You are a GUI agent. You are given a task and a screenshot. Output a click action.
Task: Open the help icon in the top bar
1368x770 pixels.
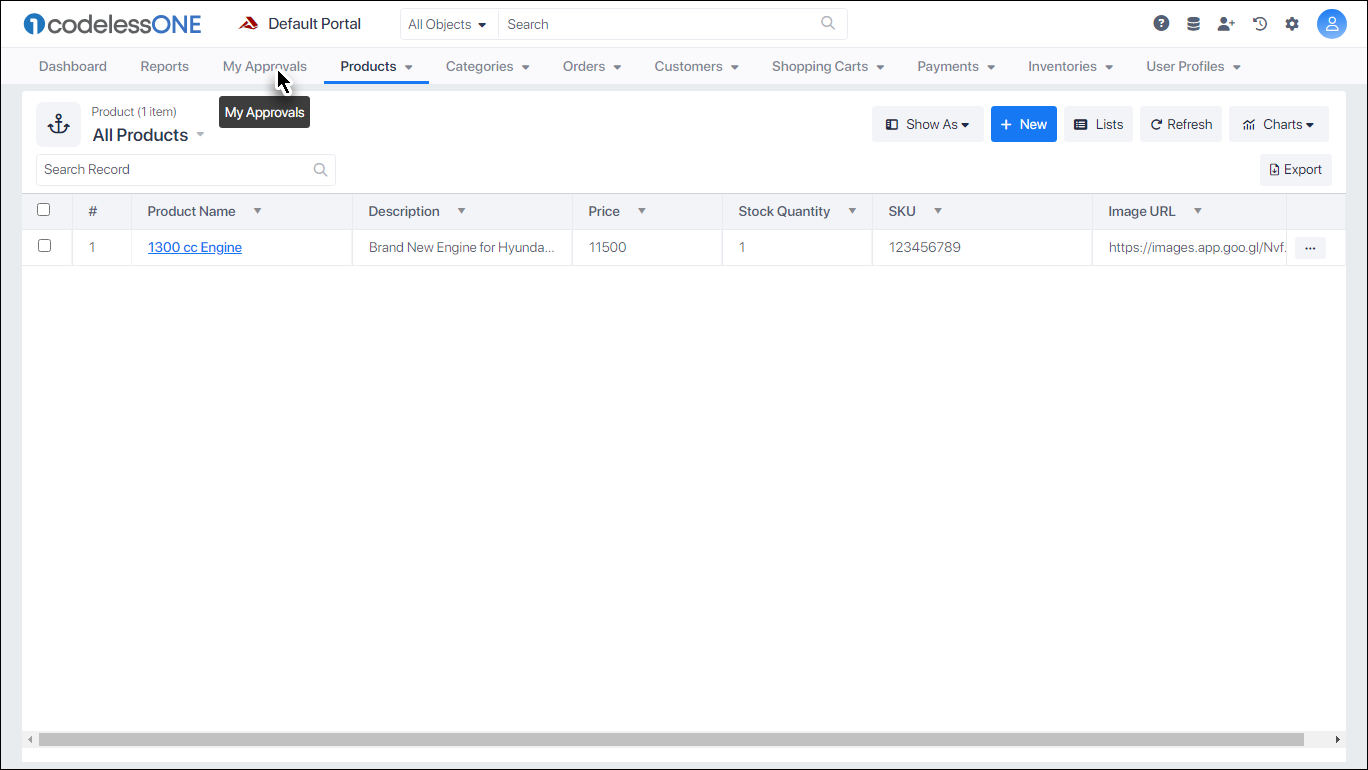click(x=1161, y=22)
